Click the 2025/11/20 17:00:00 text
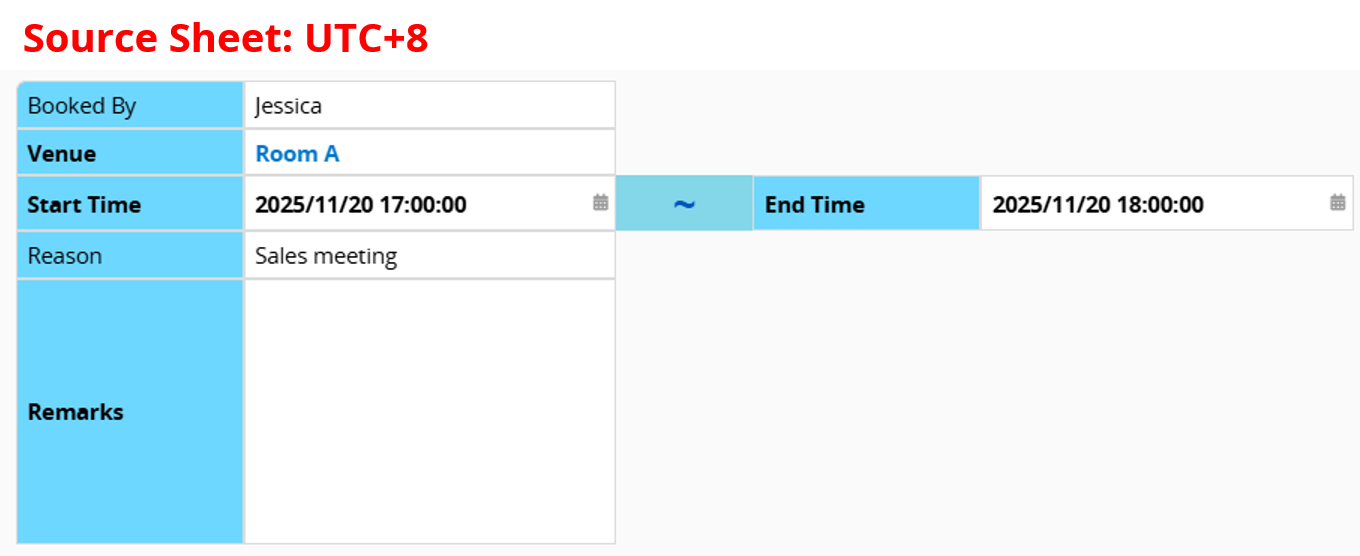This screenshot has height=556, width=1360. pos(361,205)
